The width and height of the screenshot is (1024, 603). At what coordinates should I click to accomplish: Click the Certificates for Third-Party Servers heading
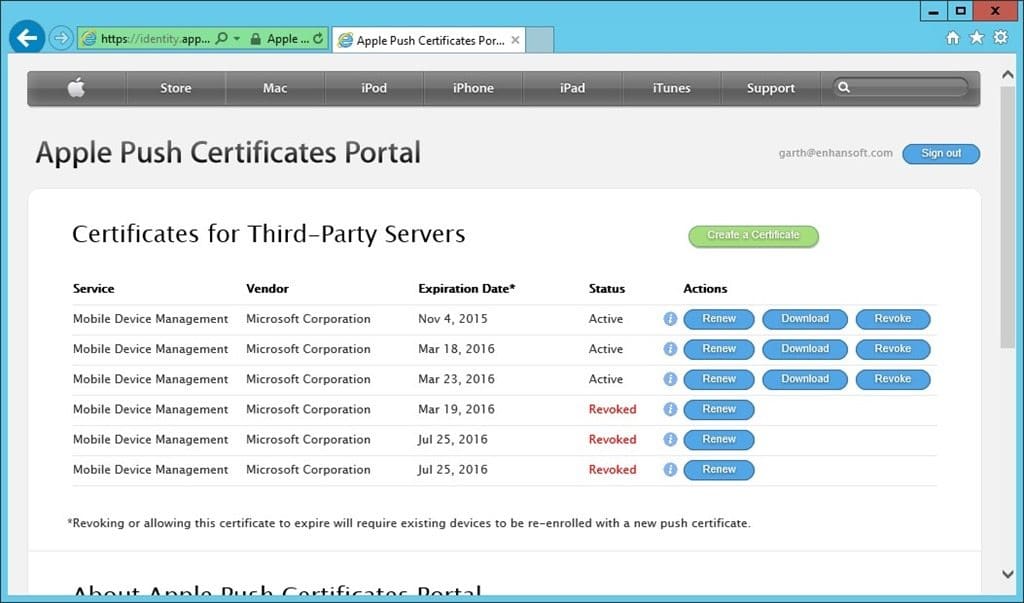268,234
